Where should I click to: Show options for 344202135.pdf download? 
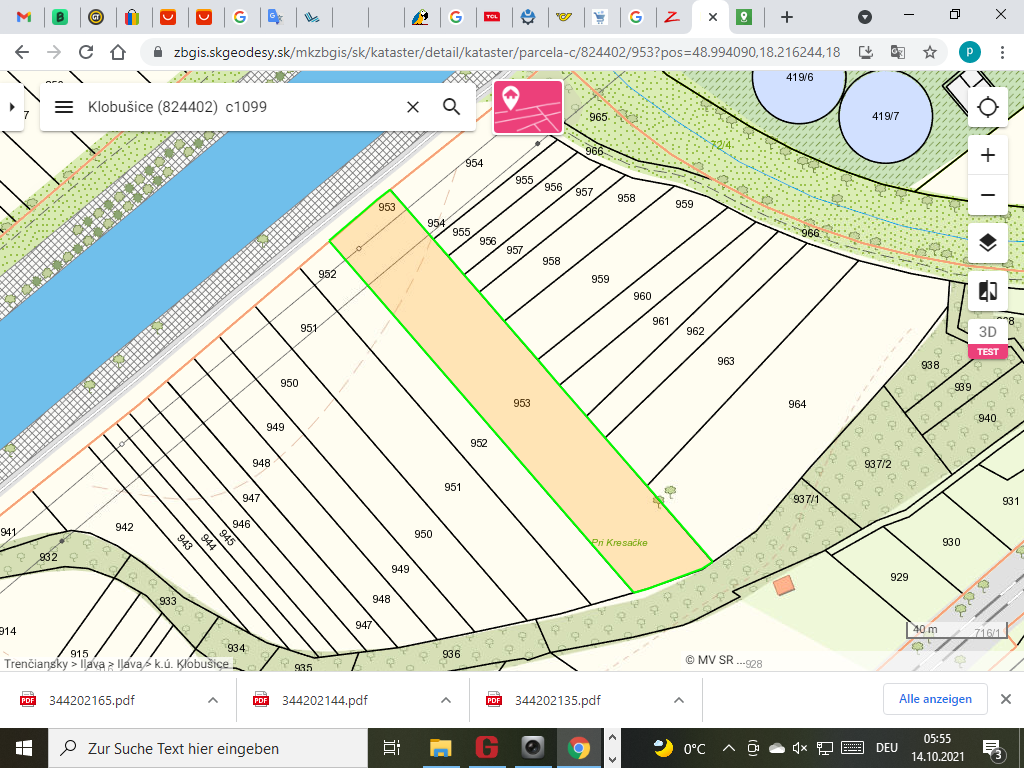(x=679, y=700)
